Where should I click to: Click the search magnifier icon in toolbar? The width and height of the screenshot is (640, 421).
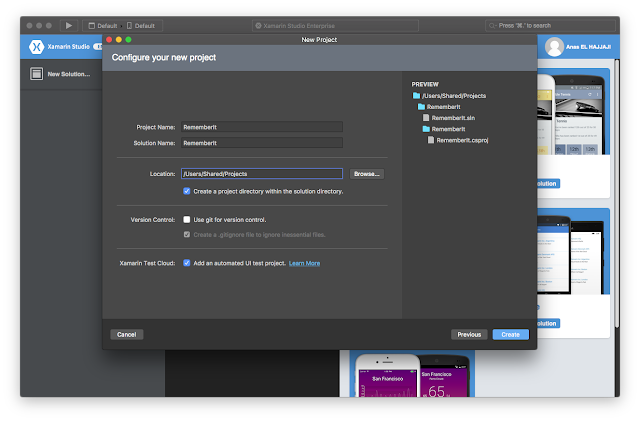[493, 25]
